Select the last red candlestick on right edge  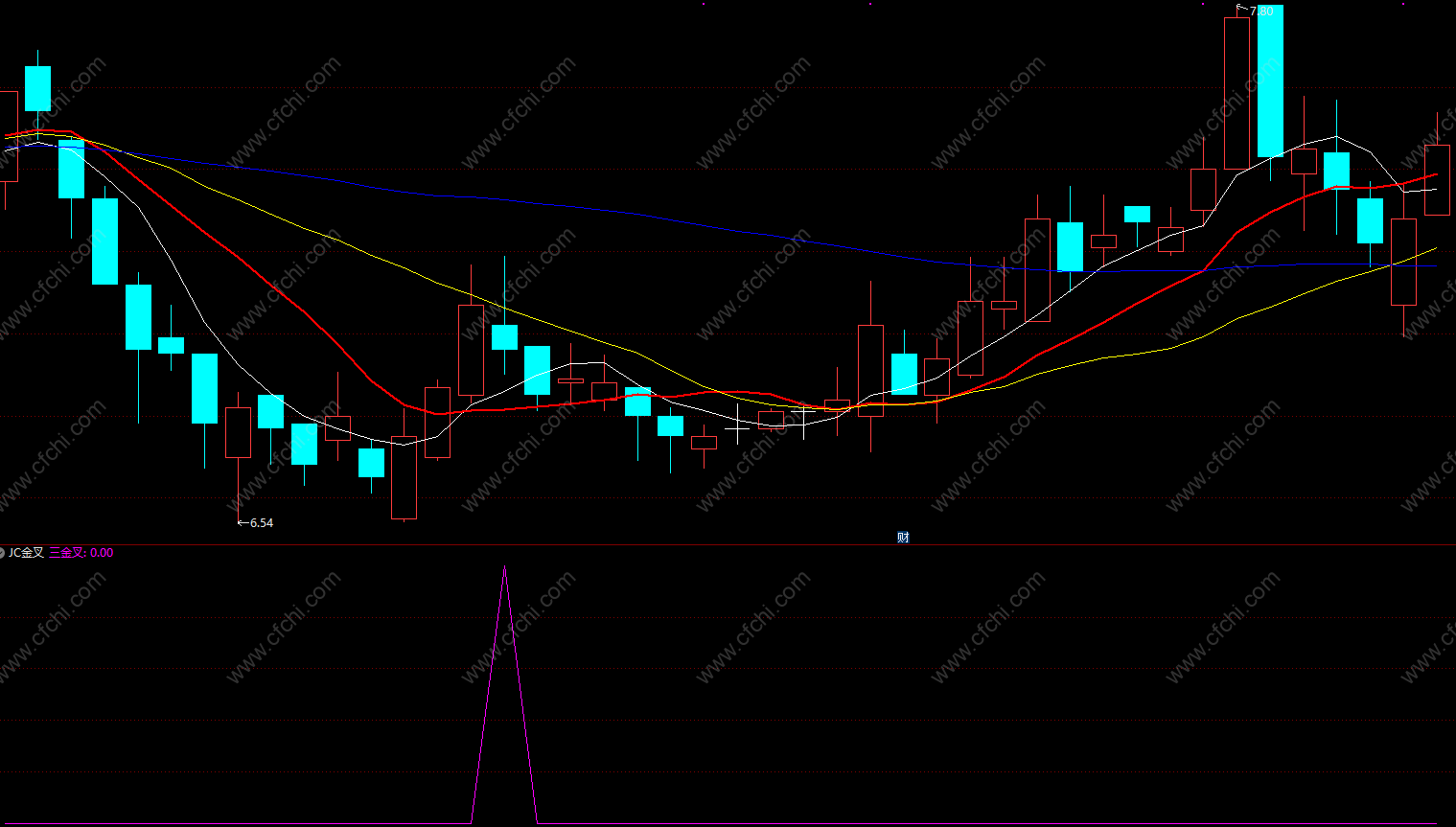click(1437, 180)
